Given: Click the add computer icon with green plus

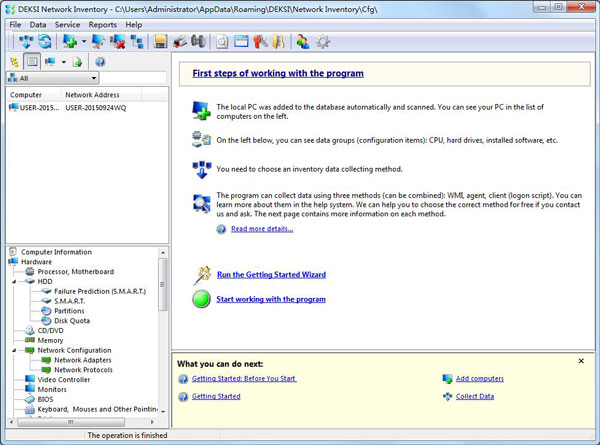Looking at the screenshot, I should coord(70,41).
